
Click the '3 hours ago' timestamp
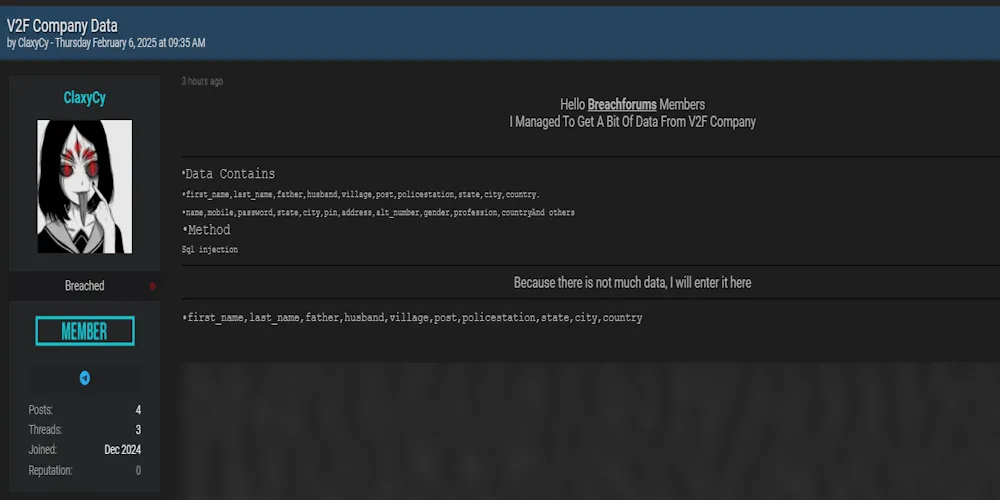[x=202, y=82]
